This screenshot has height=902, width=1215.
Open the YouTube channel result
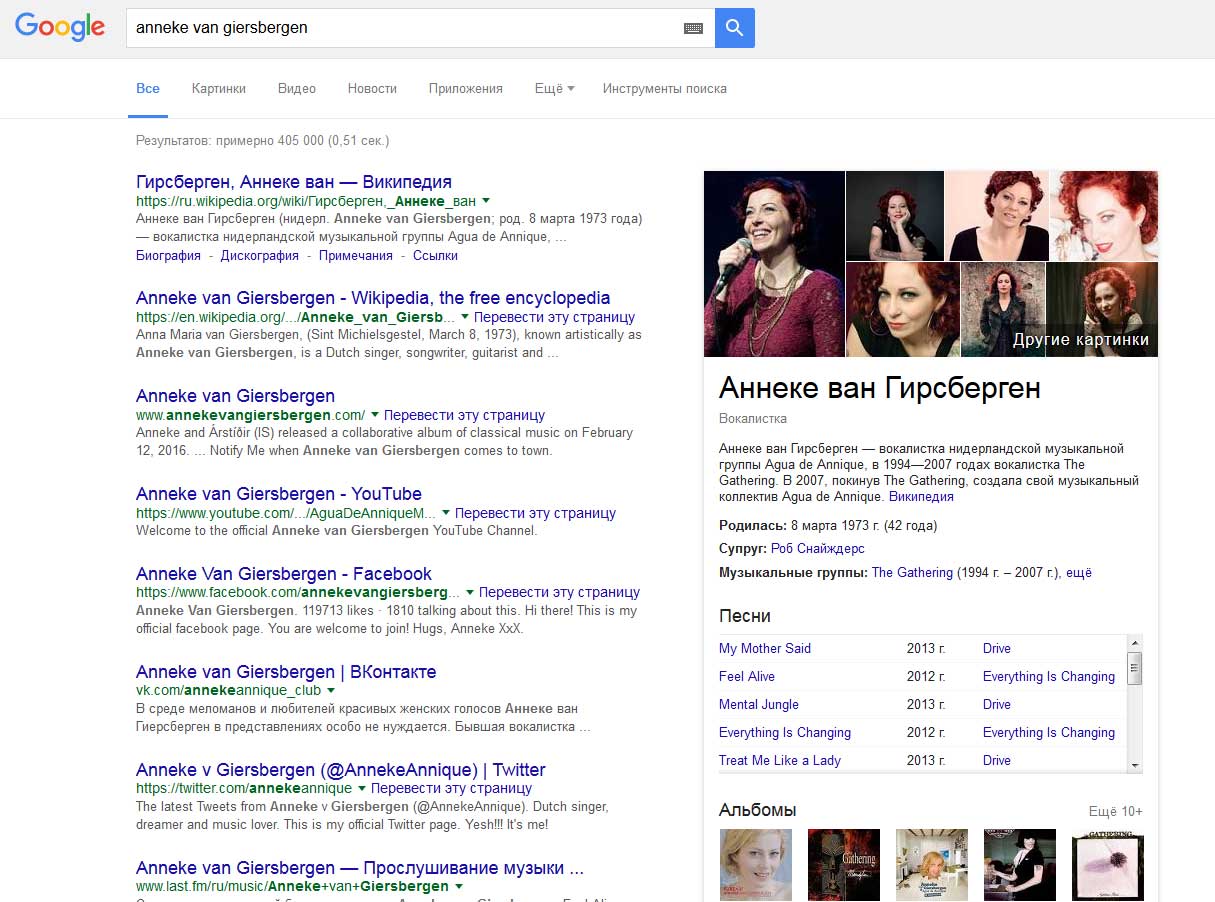point(279,494)
